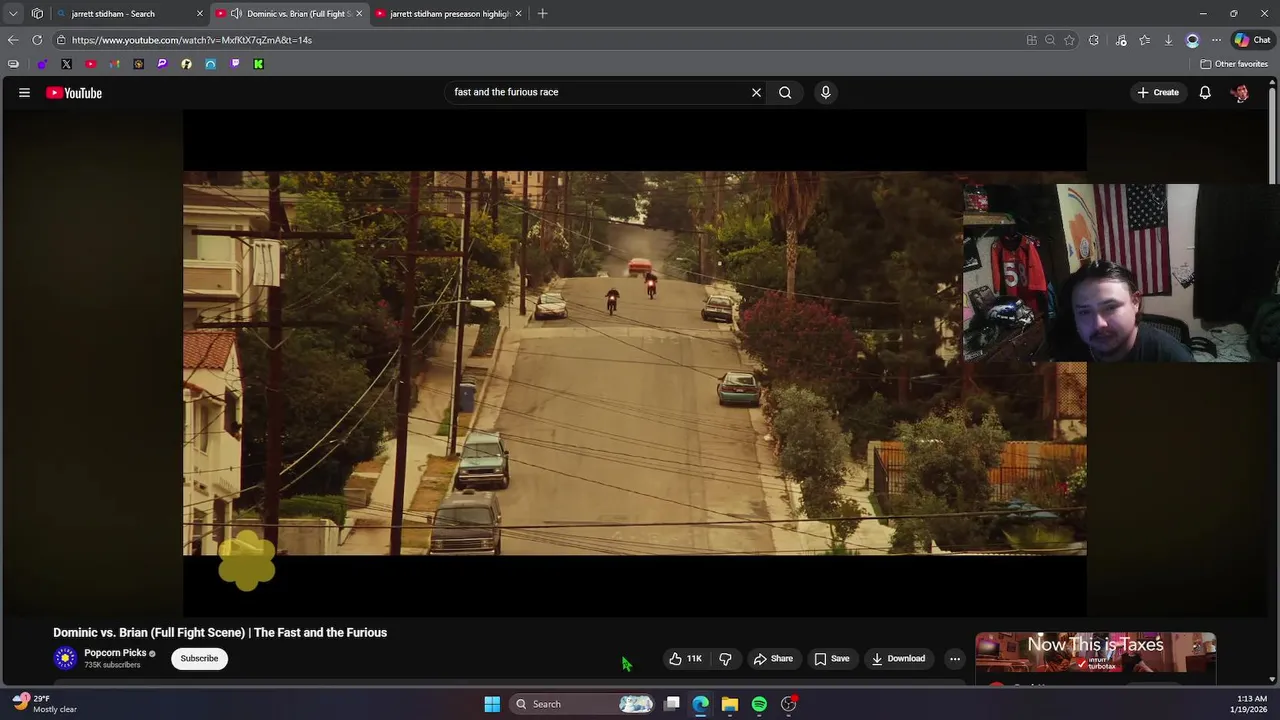Screen dimensions: 1280x720
Task: Refresh the current page
Action: click(37, 40)
